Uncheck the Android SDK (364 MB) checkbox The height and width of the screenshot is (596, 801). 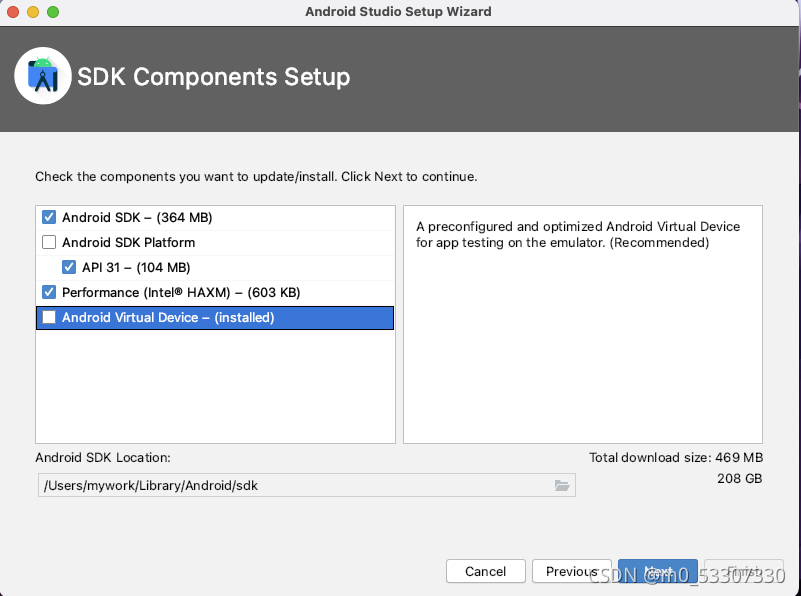coord(49,217)
